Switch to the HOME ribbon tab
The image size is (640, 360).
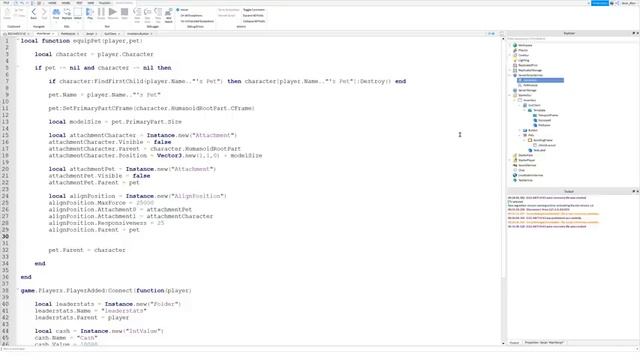52,3
